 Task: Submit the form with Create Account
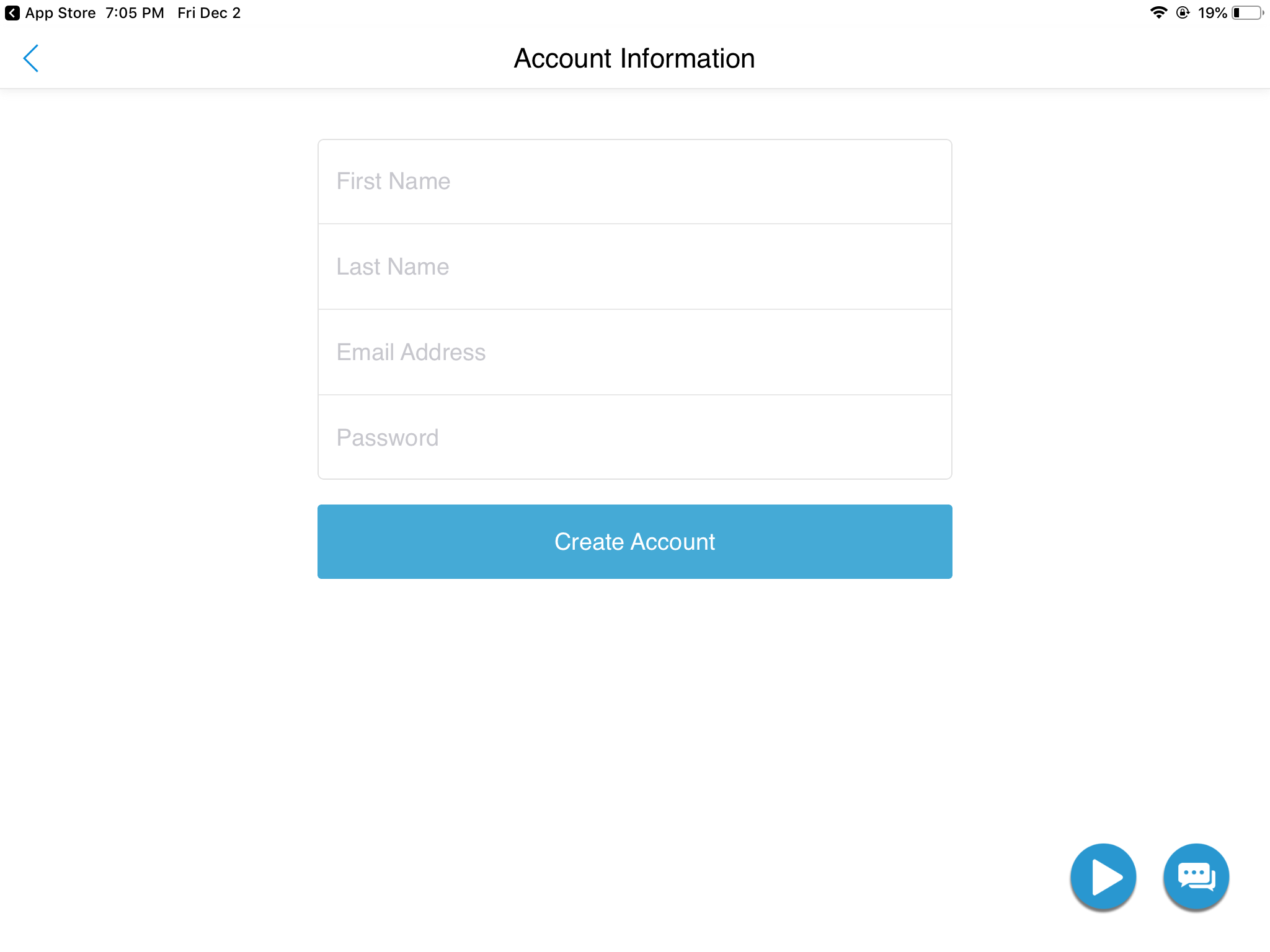(x=635, y=542)
